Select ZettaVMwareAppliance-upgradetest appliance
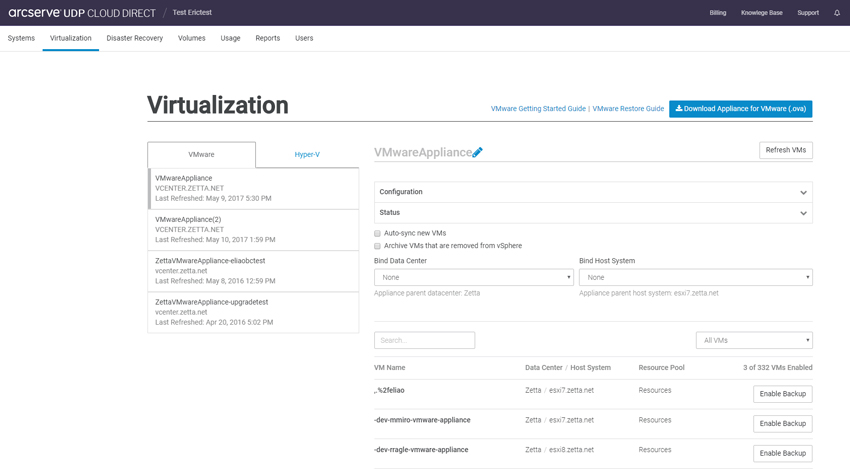This screenshot has width=850, height=469. pos(253,312)
